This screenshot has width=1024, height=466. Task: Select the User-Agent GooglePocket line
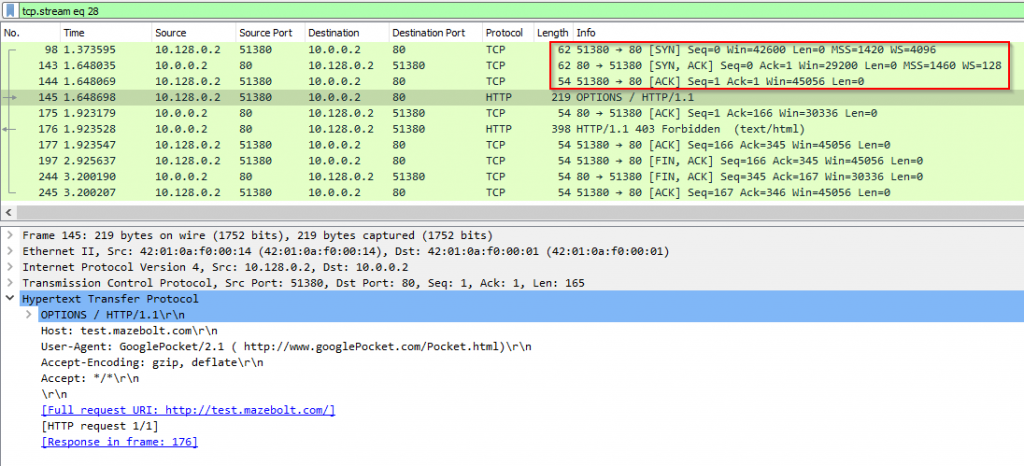[x=286, y=347]
